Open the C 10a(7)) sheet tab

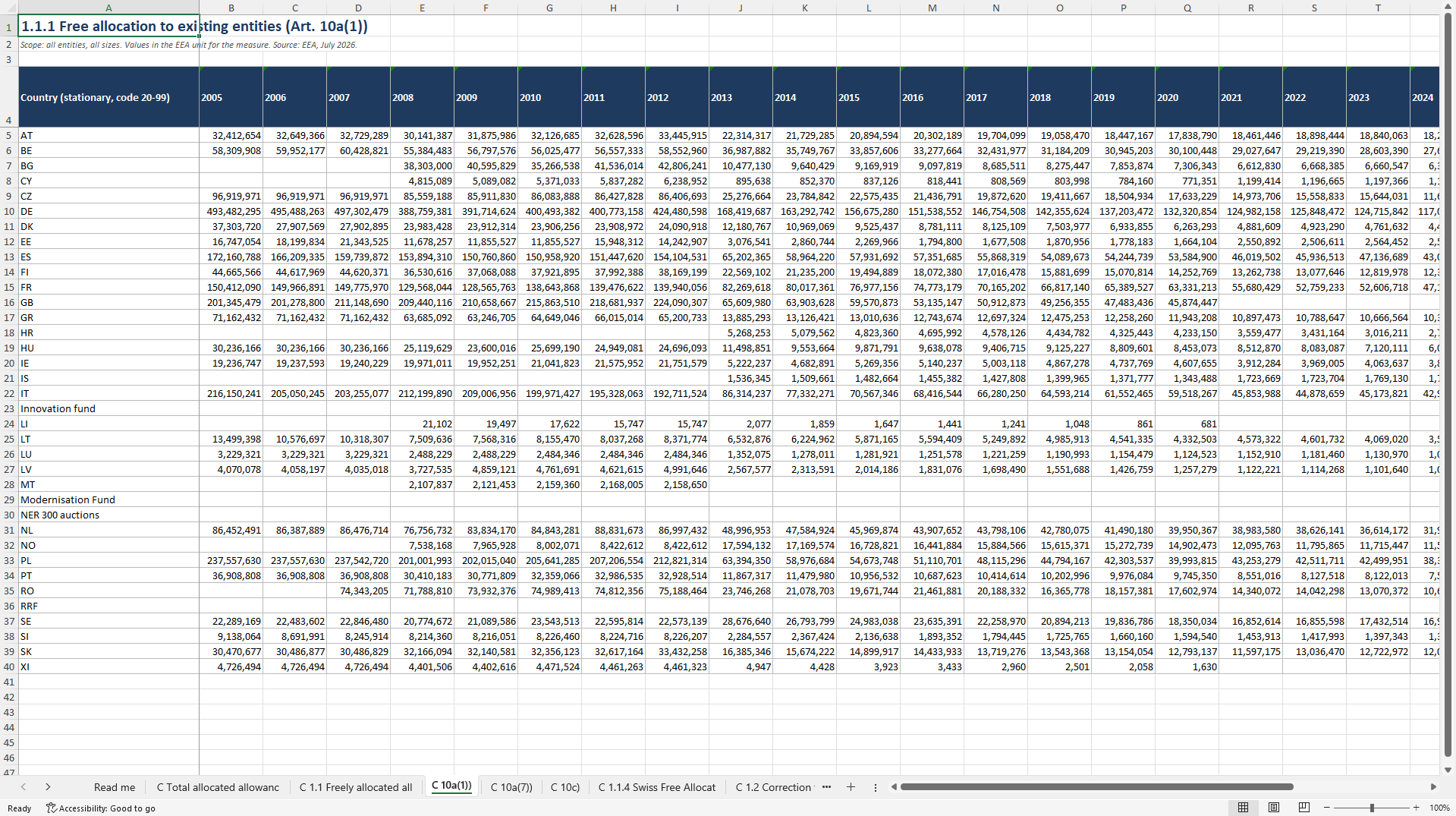(x=511, y=787)
